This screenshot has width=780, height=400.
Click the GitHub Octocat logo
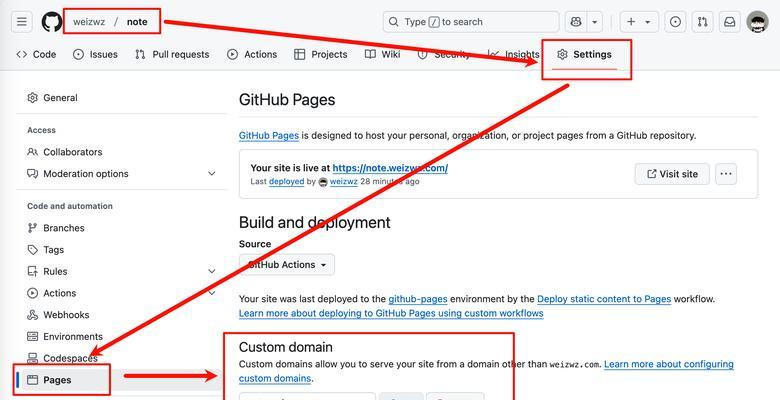pyautogui.click(x=52, y=22)
